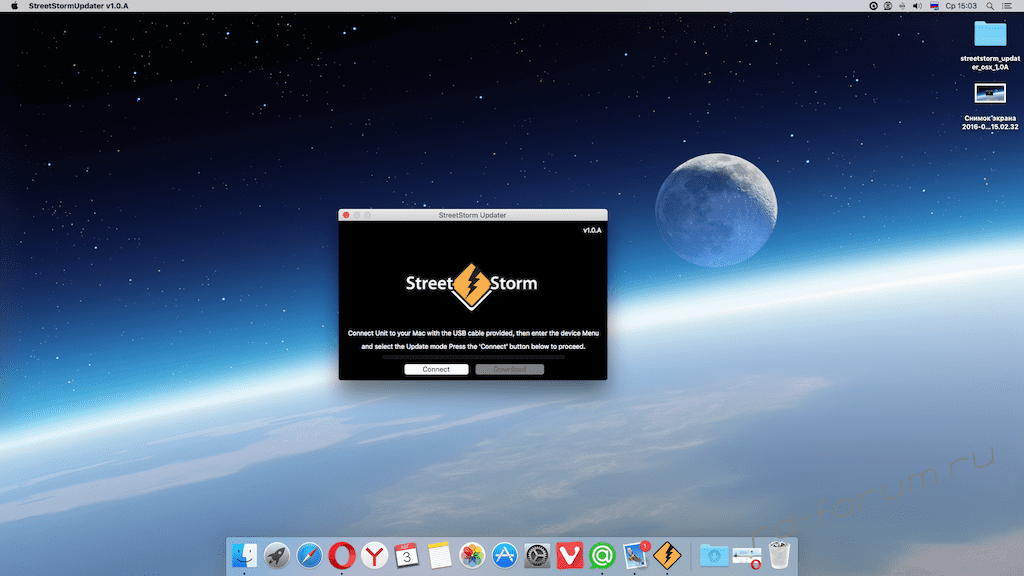Viewport: 1024px width, 576px height.
Task: Click the StreetStorm Updater icon in the Dock
Action: coord(667,556)
